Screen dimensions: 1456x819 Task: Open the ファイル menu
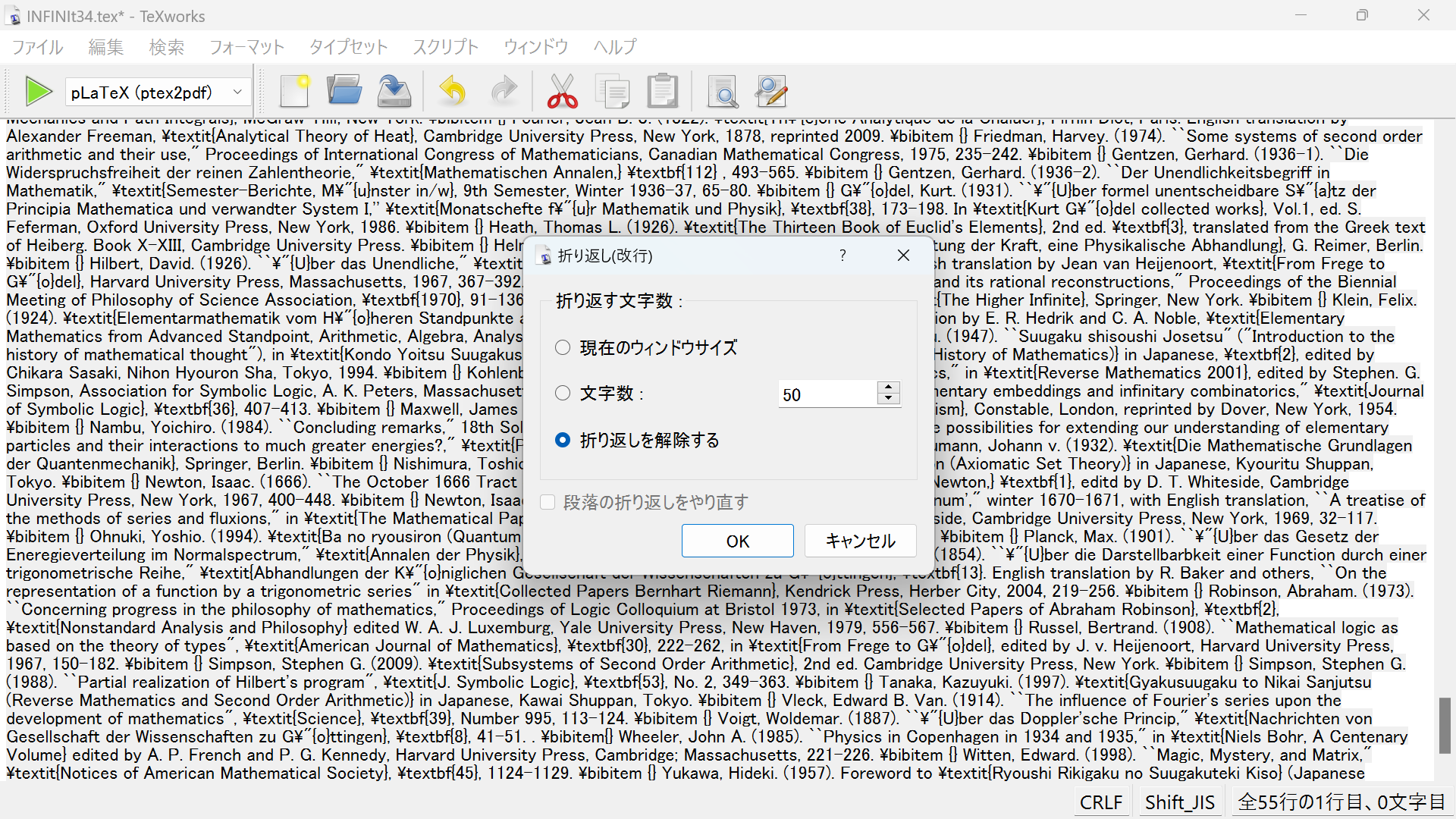37,47
